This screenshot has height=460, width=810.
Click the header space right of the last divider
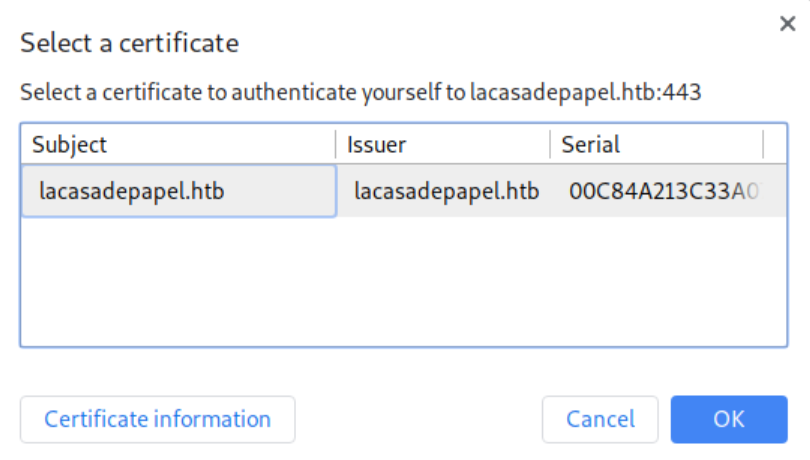(778, 144)
